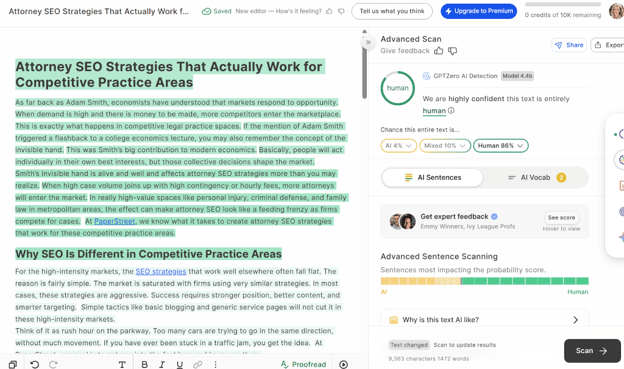Expand the Human 86% dropdown pill
Screen dimensions: 624x369
pyautogui.click(x=501, y=146)
